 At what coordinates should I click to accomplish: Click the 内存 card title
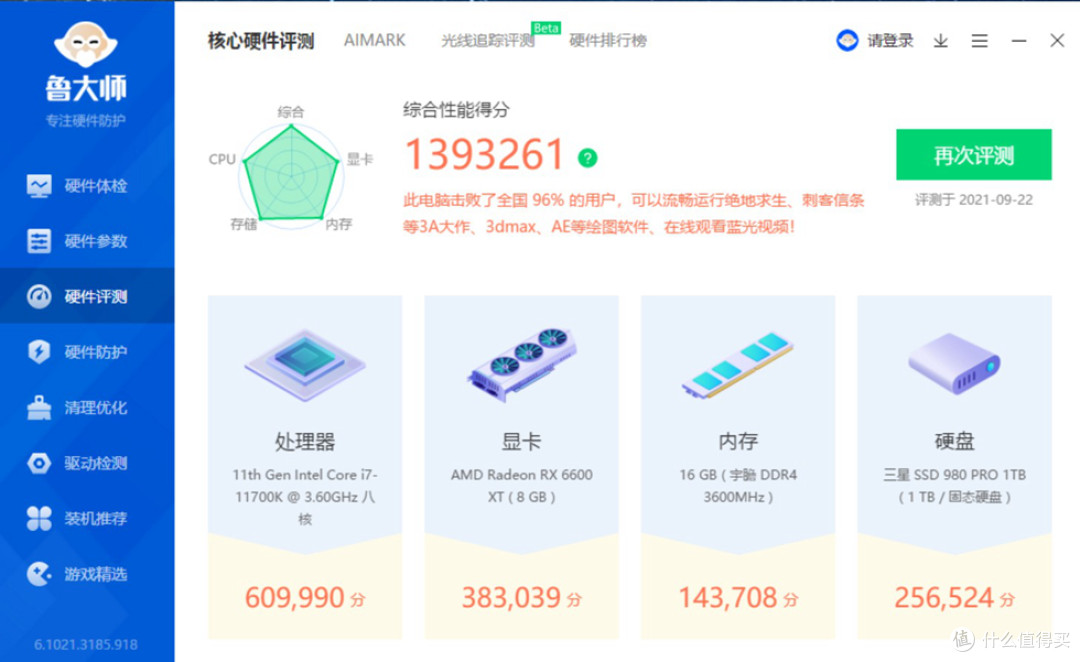(x=738, y=441)
